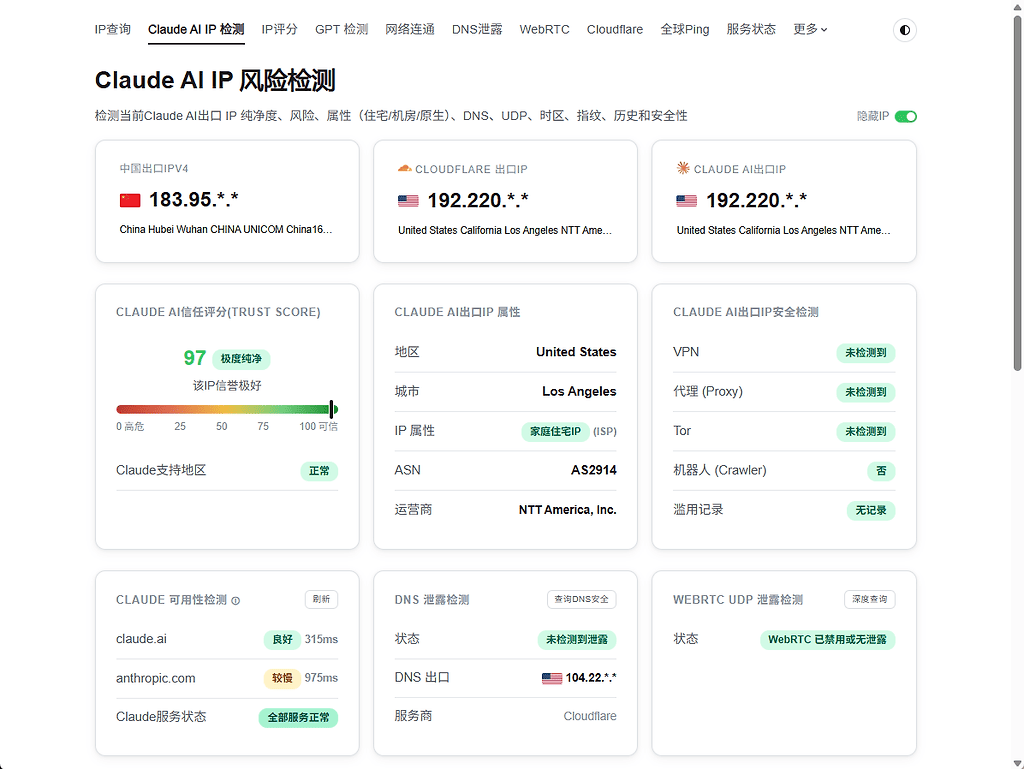This screenshot has width=1024, height=769.
Task: Click 代理 (Proxy) row 未检测到 badge
Action: pyautogui.click(x=866, y=392)
